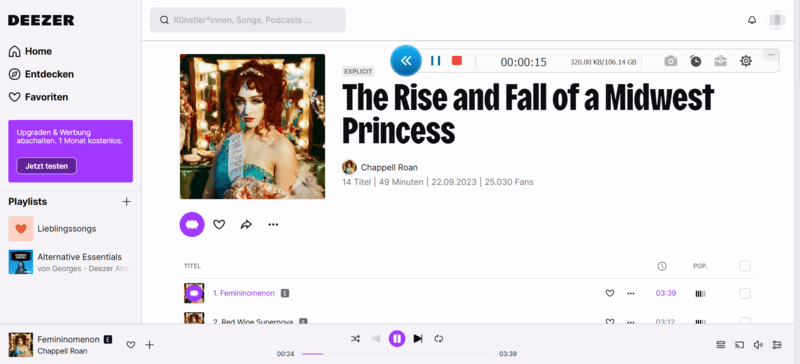
Task: Open Chappell Roan artist page link
Action: pyautogui.click(x=389, y=167)
